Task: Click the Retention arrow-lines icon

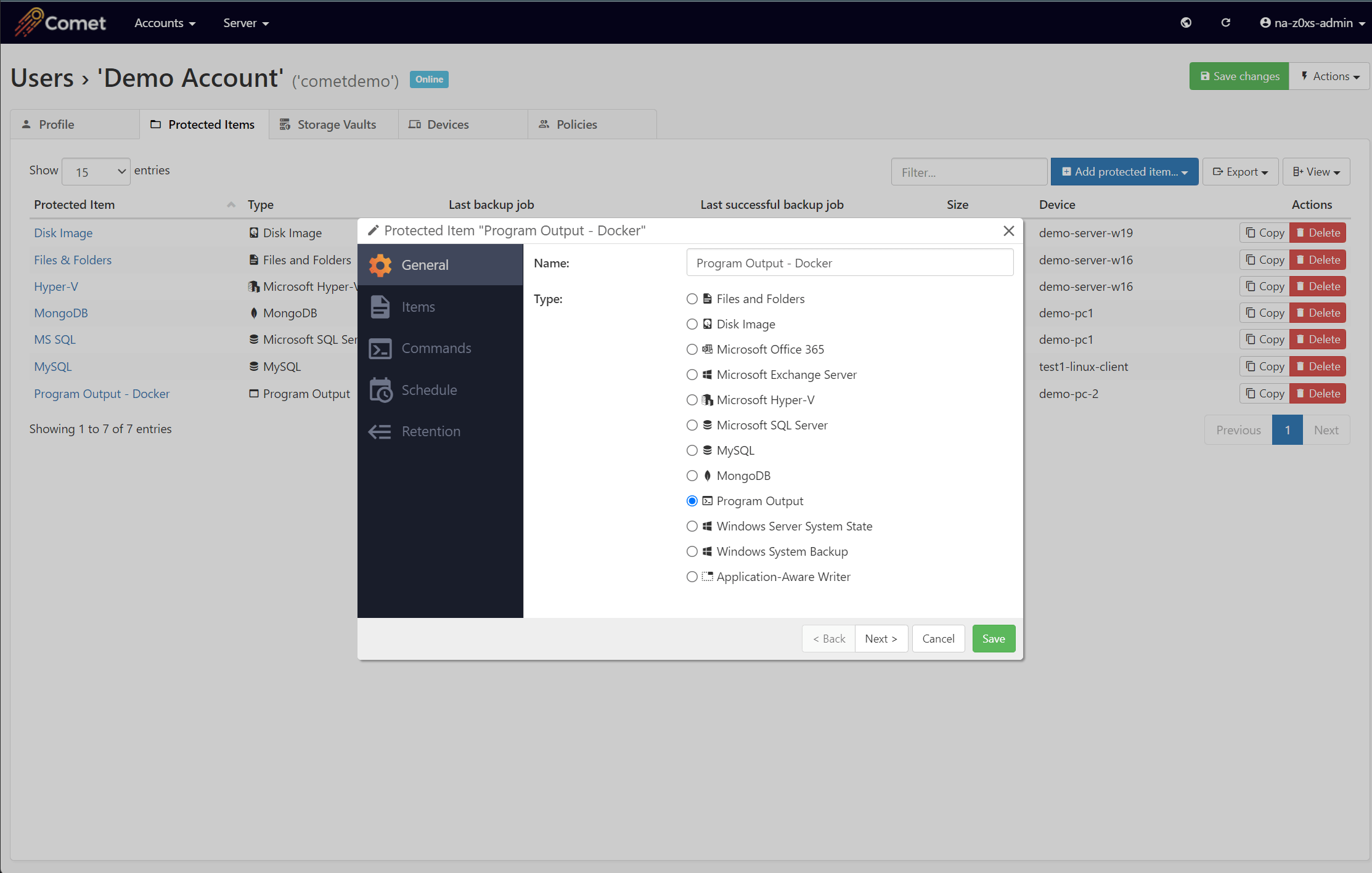Action: tap(380, 432)
